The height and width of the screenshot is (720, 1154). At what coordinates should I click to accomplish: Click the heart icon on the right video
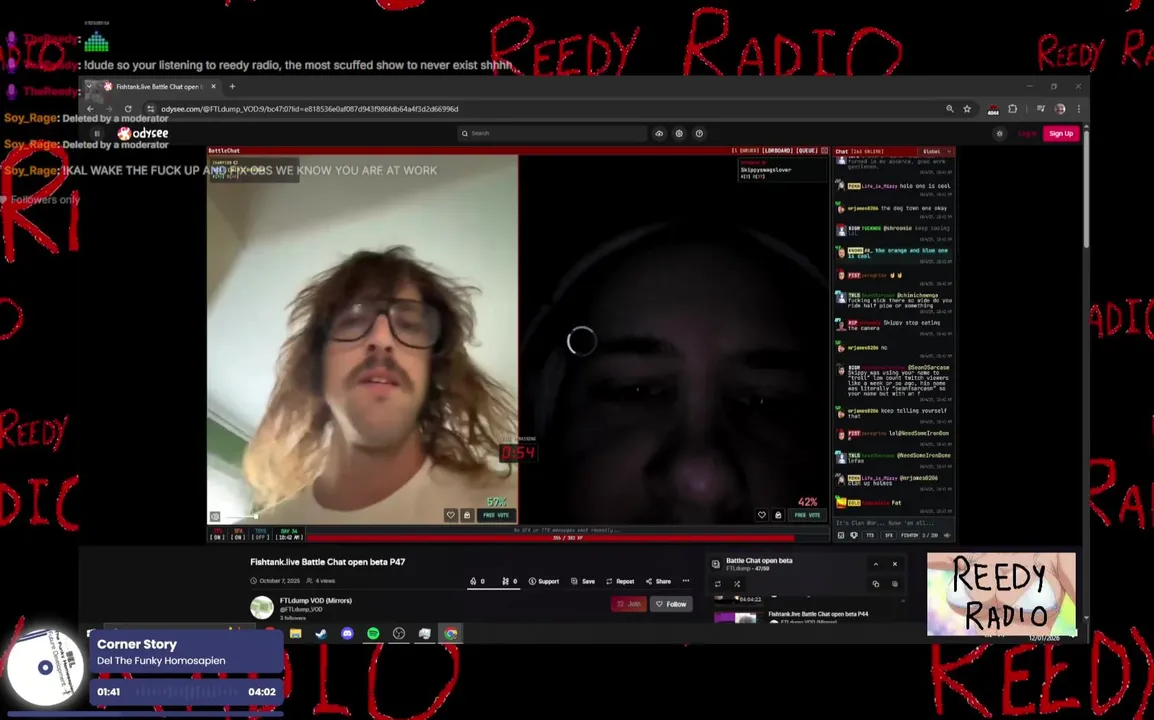762,515
